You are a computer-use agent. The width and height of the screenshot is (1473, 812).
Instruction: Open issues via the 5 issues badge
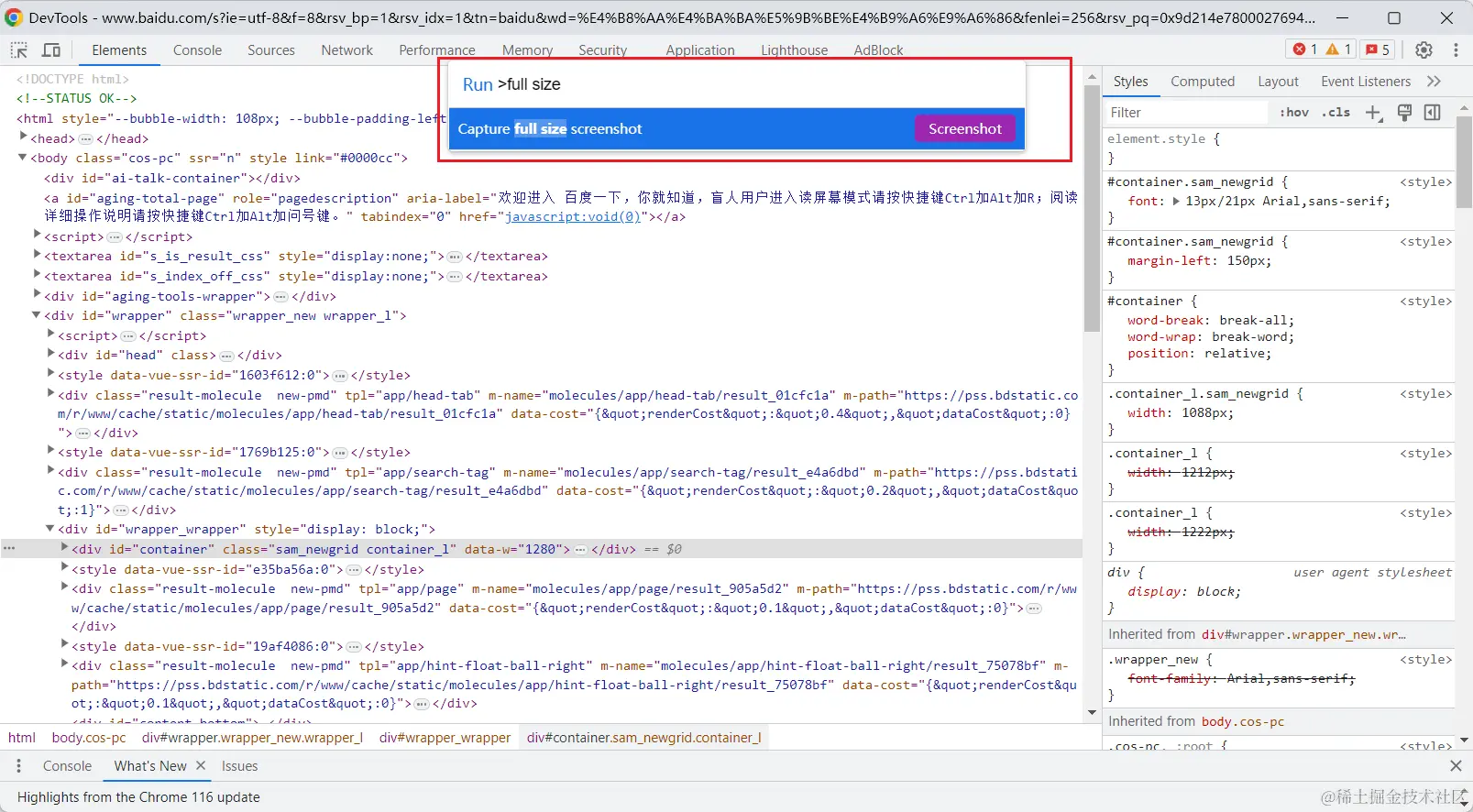(x=1378, y=49)
